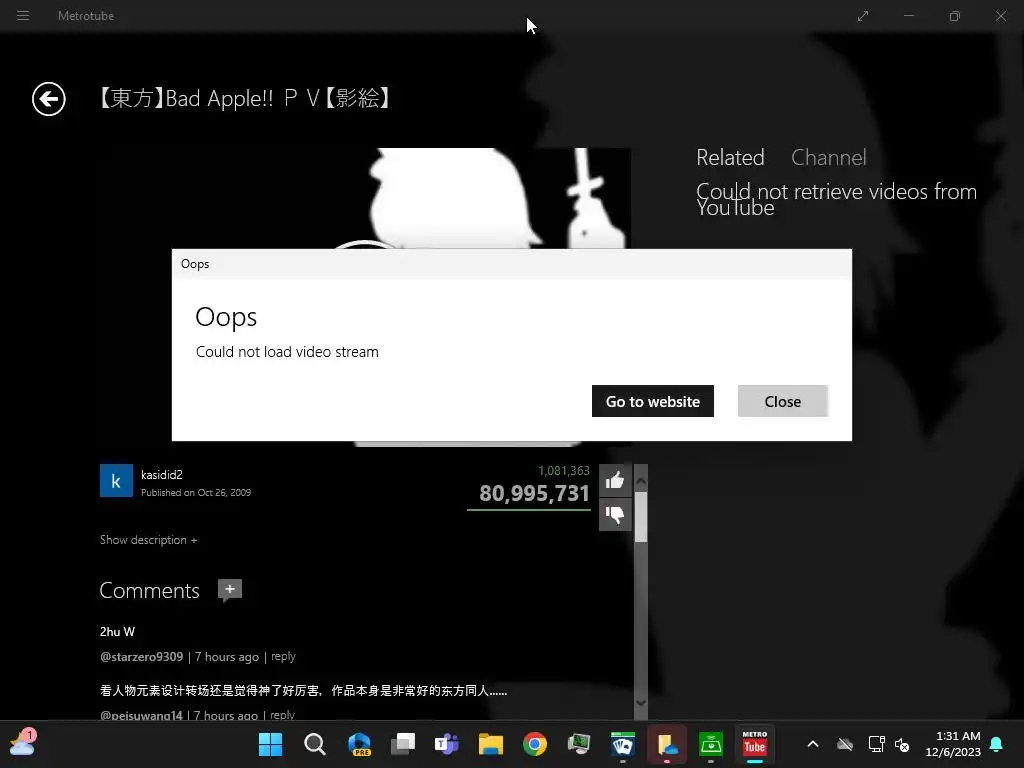Open notification bell in system tray
The height and width of the screenshot is (768, 1024).
[x=997, y=744]
